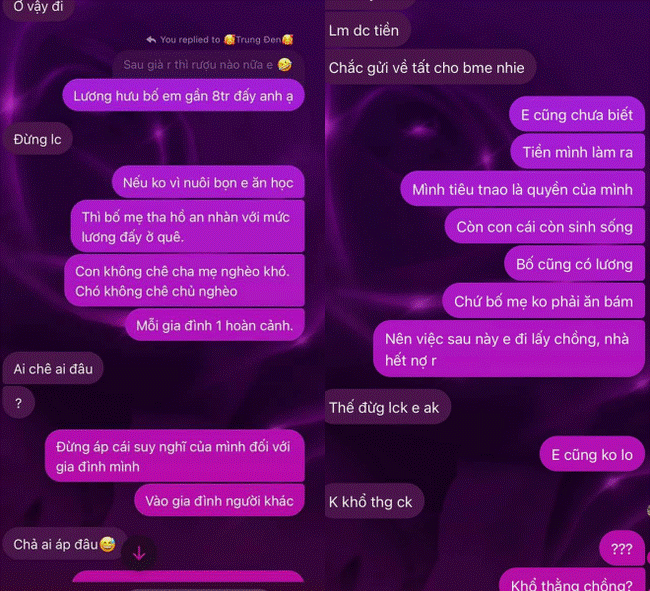Select message "Nếu ko vì nuôi bọn e ăn học"
Screen dimensions: 650x591
click(x=208, y=182)
